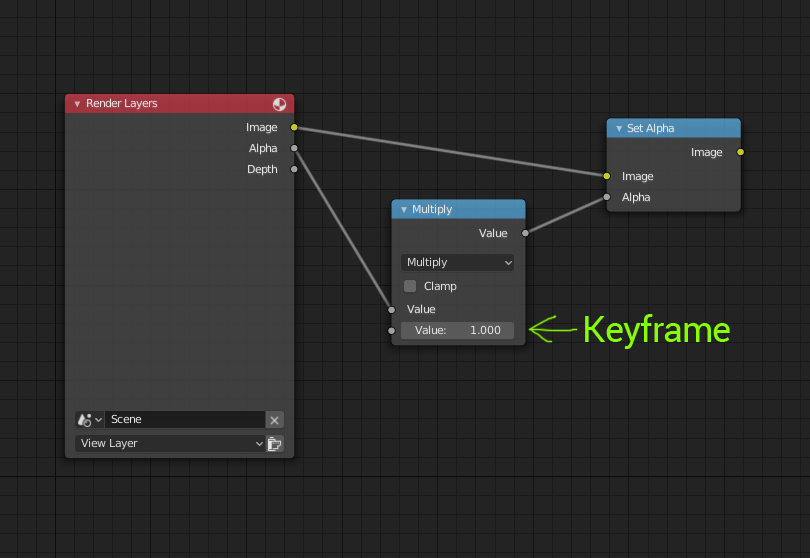Enable the Clamp checkbox
This screenshot has height=558, width=810.
tap(410, 286)
